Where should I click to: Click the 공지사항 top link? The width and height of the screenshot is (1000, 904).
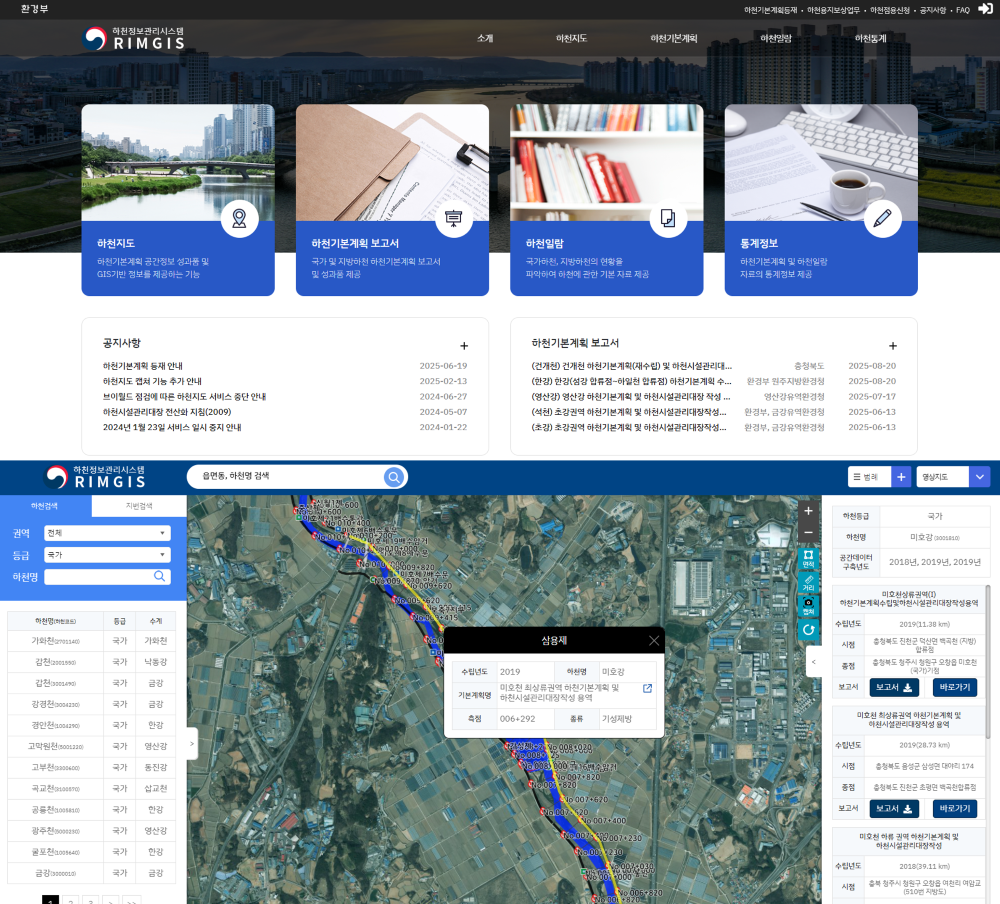click(x=932, y=10)
